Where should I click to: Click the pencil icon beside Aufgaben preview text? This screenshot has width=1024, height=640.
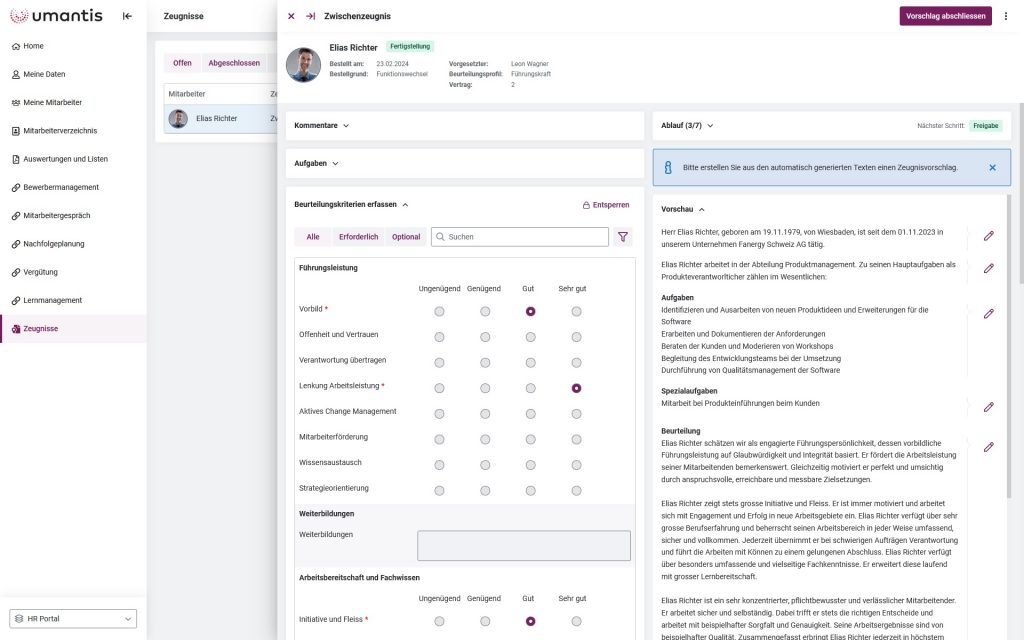988,313
